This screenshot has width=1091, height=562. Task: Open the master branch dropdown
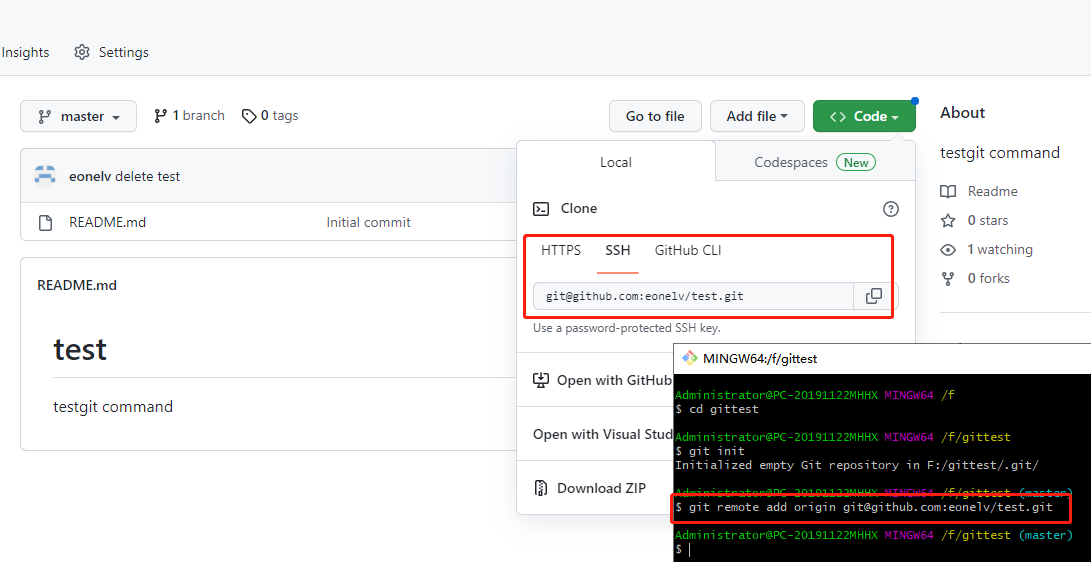point(79,116)
